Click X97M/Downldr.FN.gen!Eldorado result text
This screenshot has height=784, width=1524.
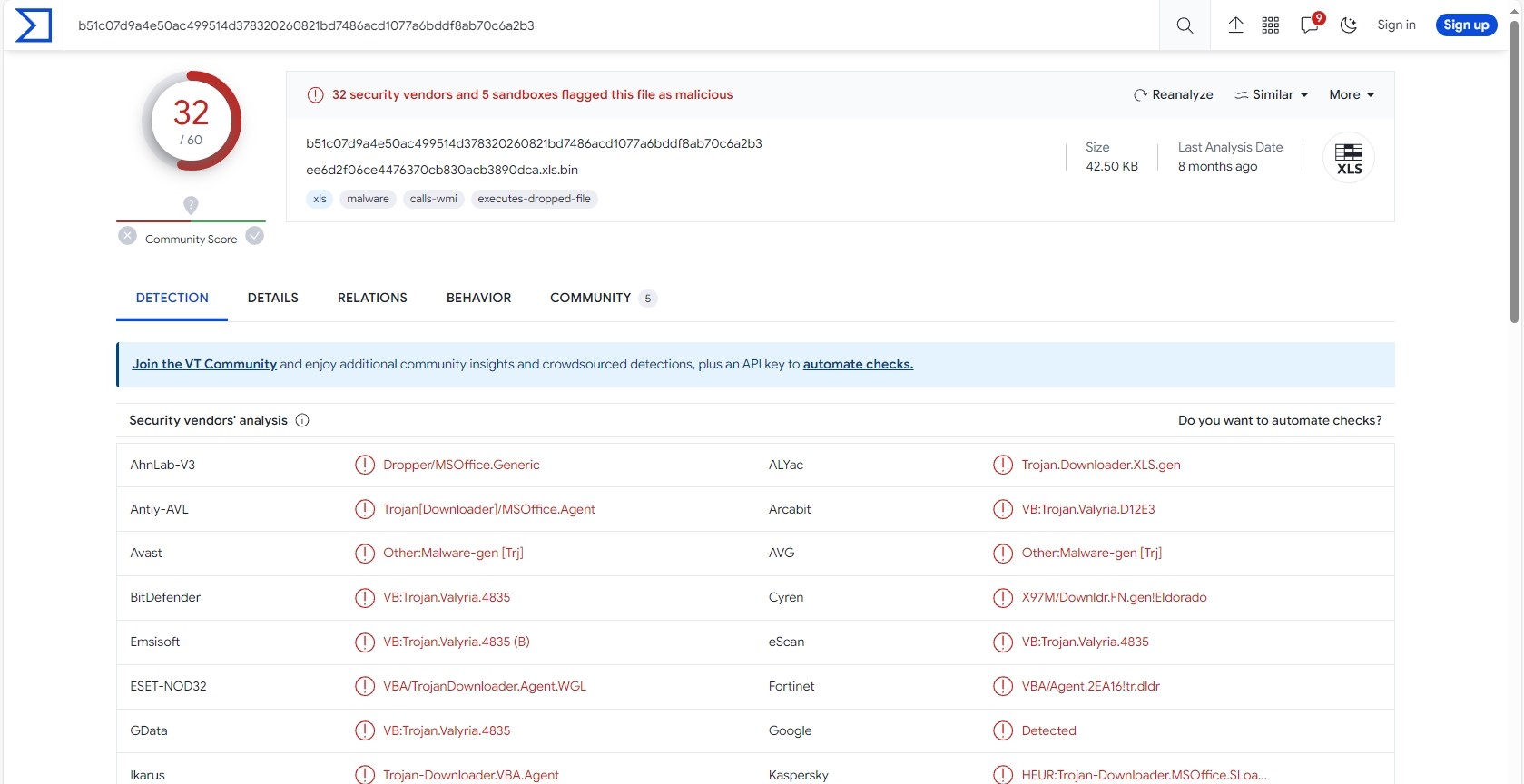(1114, 597)
